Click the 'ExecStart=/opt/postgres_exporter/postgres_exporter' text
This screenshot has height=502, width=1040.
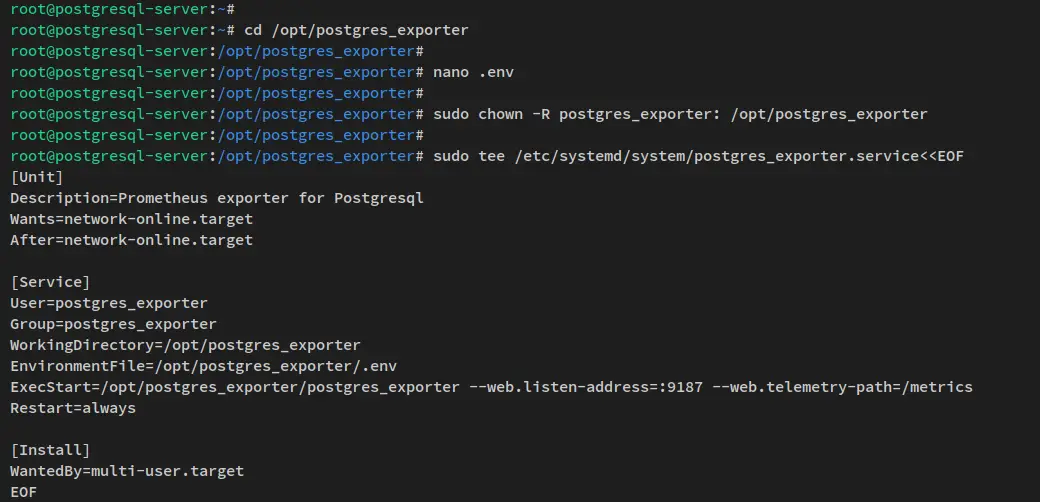click(235, 387)
